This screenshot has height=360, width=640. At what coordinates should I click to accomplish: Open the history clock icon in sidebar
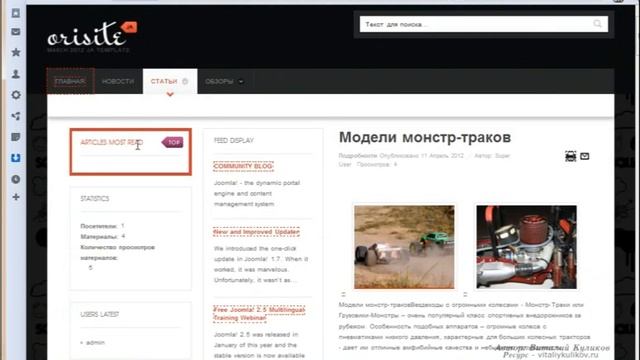tap(16, 179)
